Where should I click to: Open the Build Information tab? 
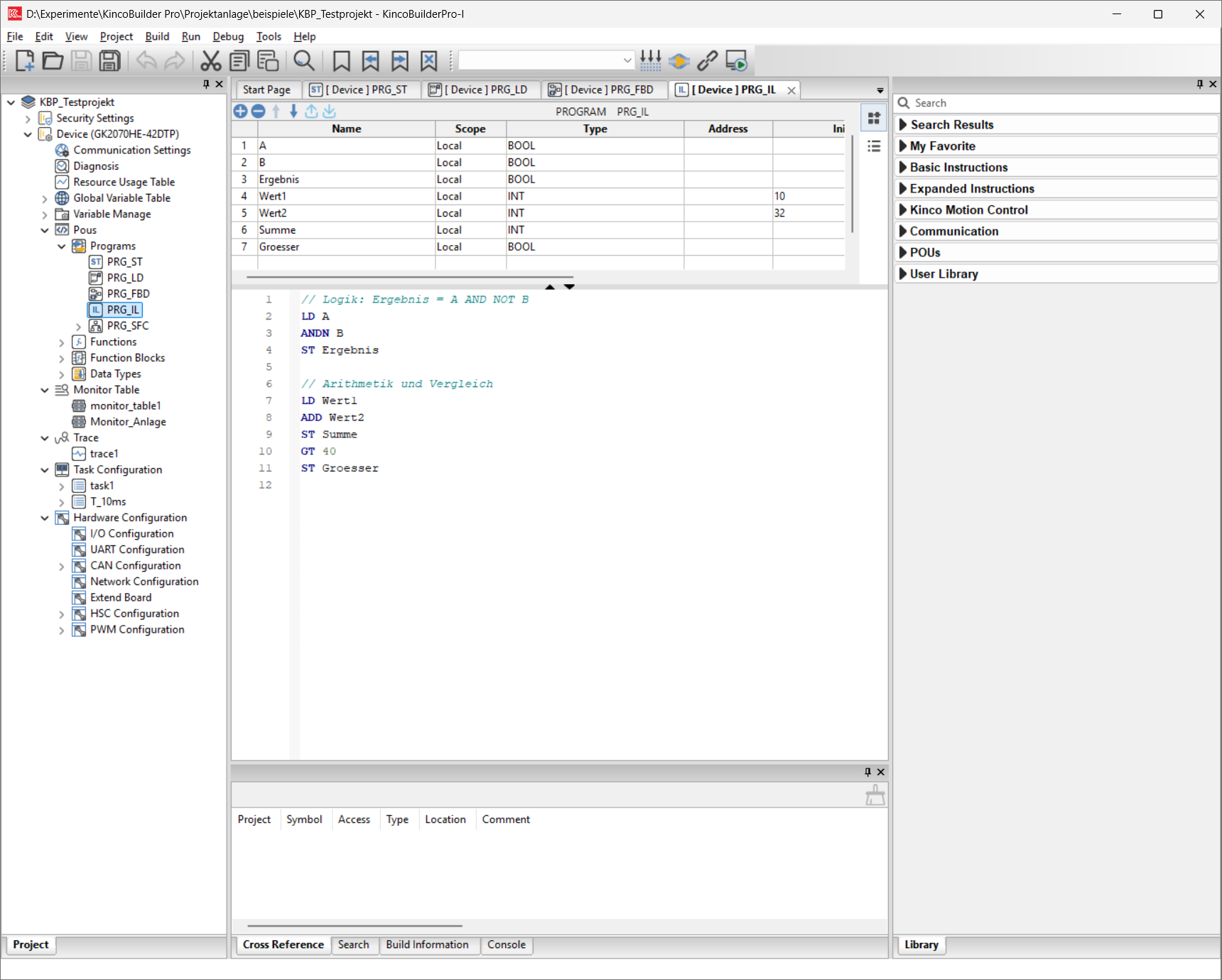pos(427,944)
